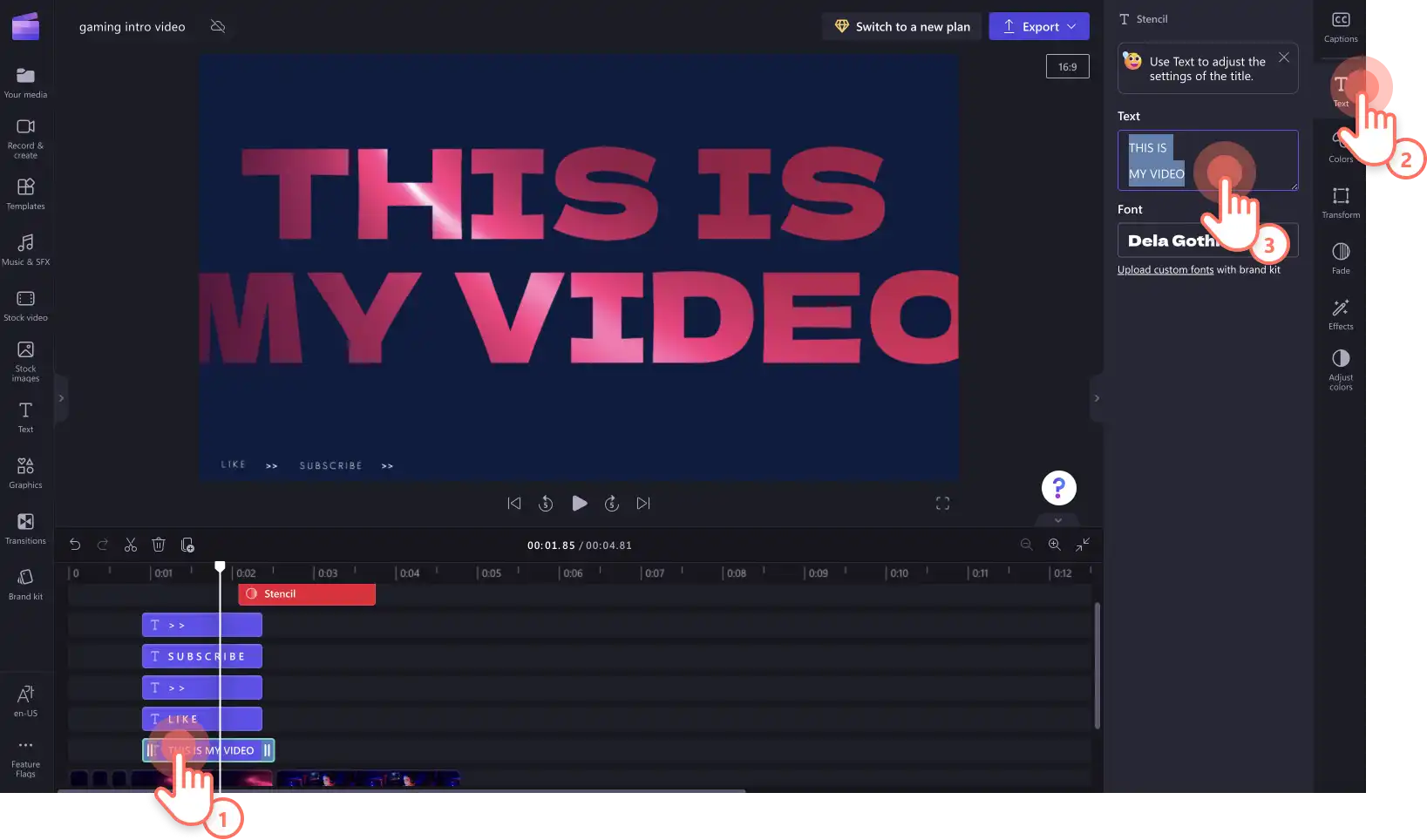Open the Effects panel
The width and height of the screenshot is (1427, 840).
tap(1341, 315)
